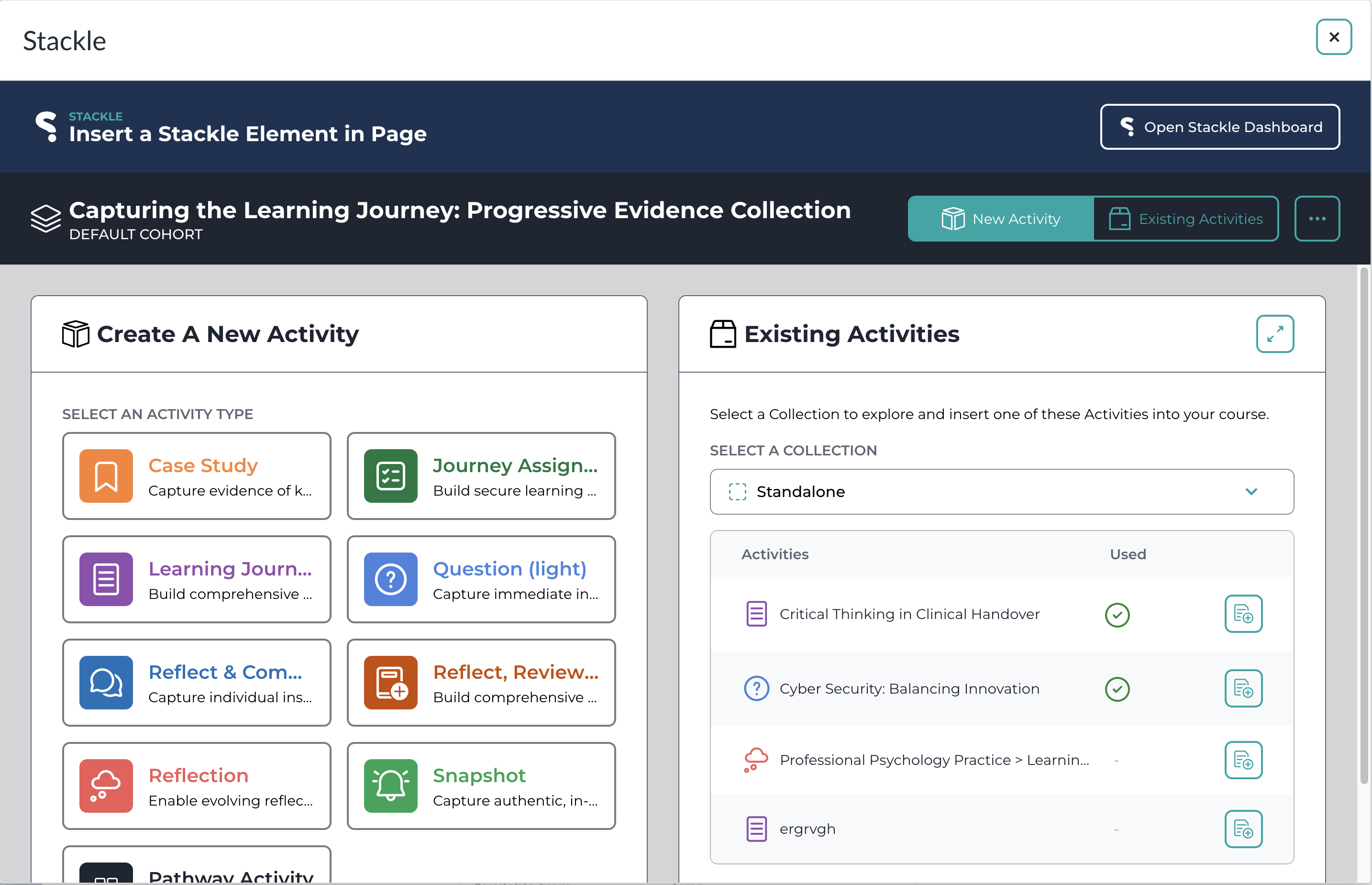Viewport: 1372px width, 885px height.
Task: Select the Case Study activity type
Action: [197, 476]
